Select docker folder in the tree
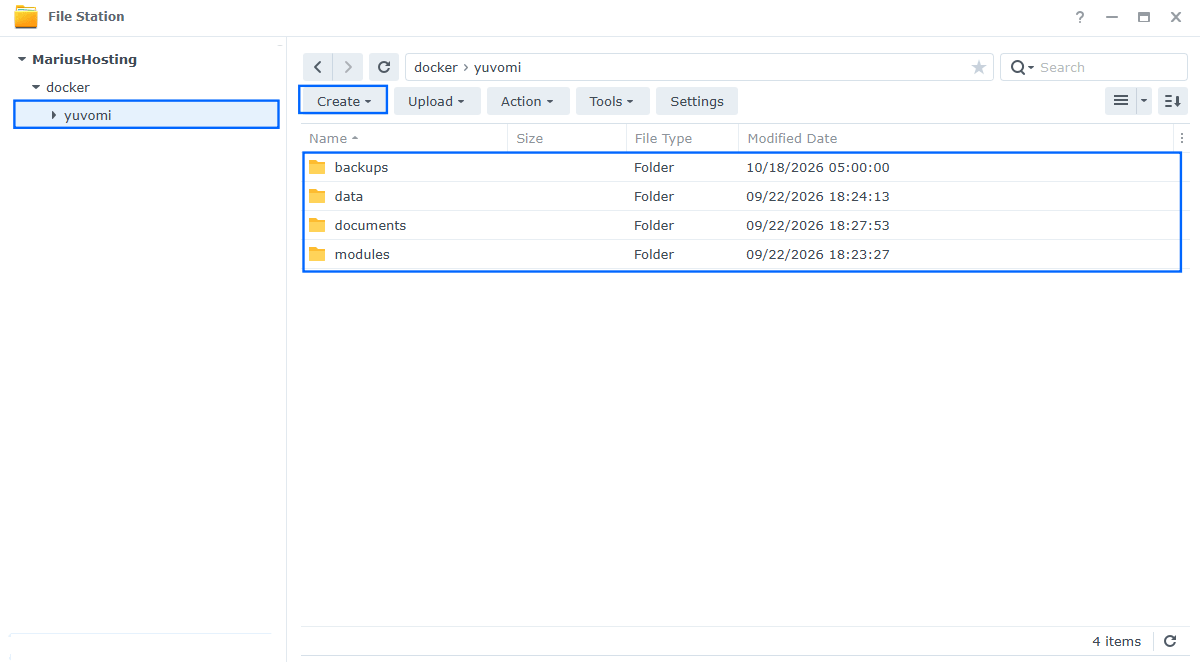 pos(68,88)
